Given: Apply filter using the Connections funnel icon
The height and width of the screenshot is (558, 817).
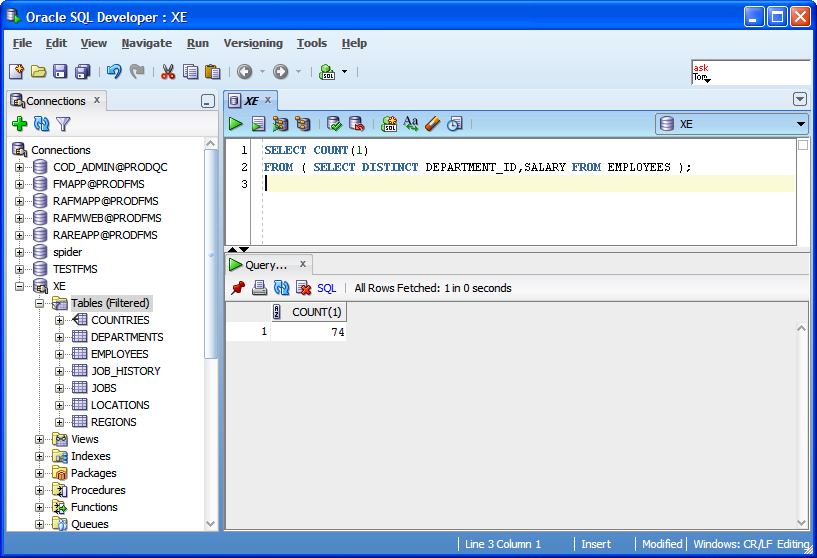Looking at the screenshot, I should pos(63,124).
